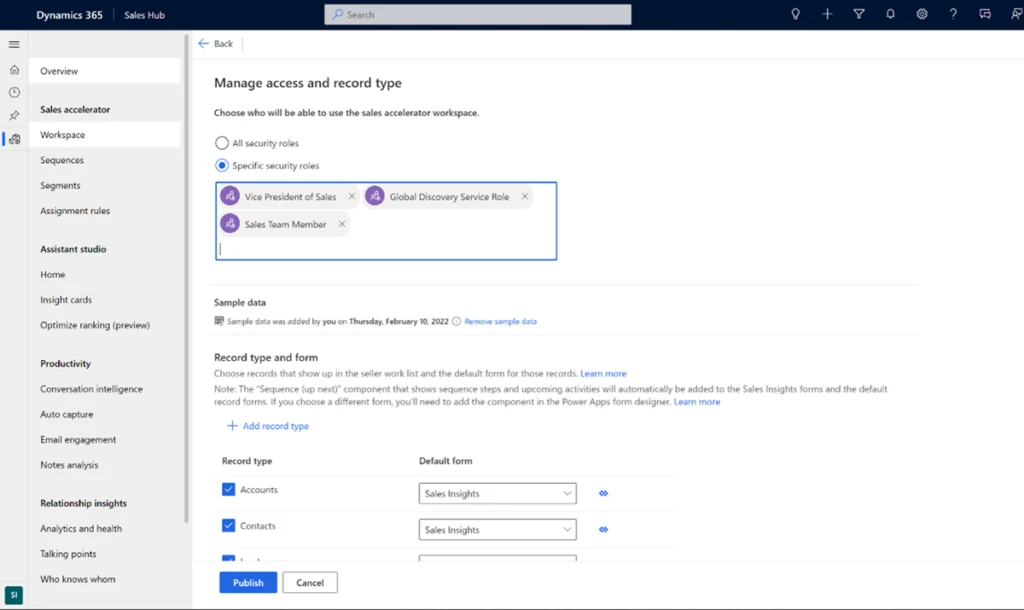Screen dimensions: 1024x610
Task: Click Remove sample data link
Action: coord(502,320)
